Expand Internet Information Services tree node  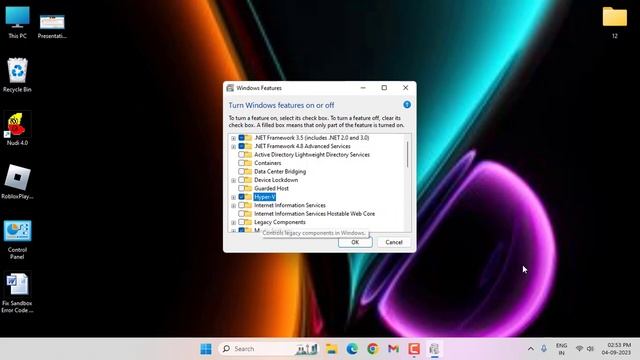coord(233,206)
